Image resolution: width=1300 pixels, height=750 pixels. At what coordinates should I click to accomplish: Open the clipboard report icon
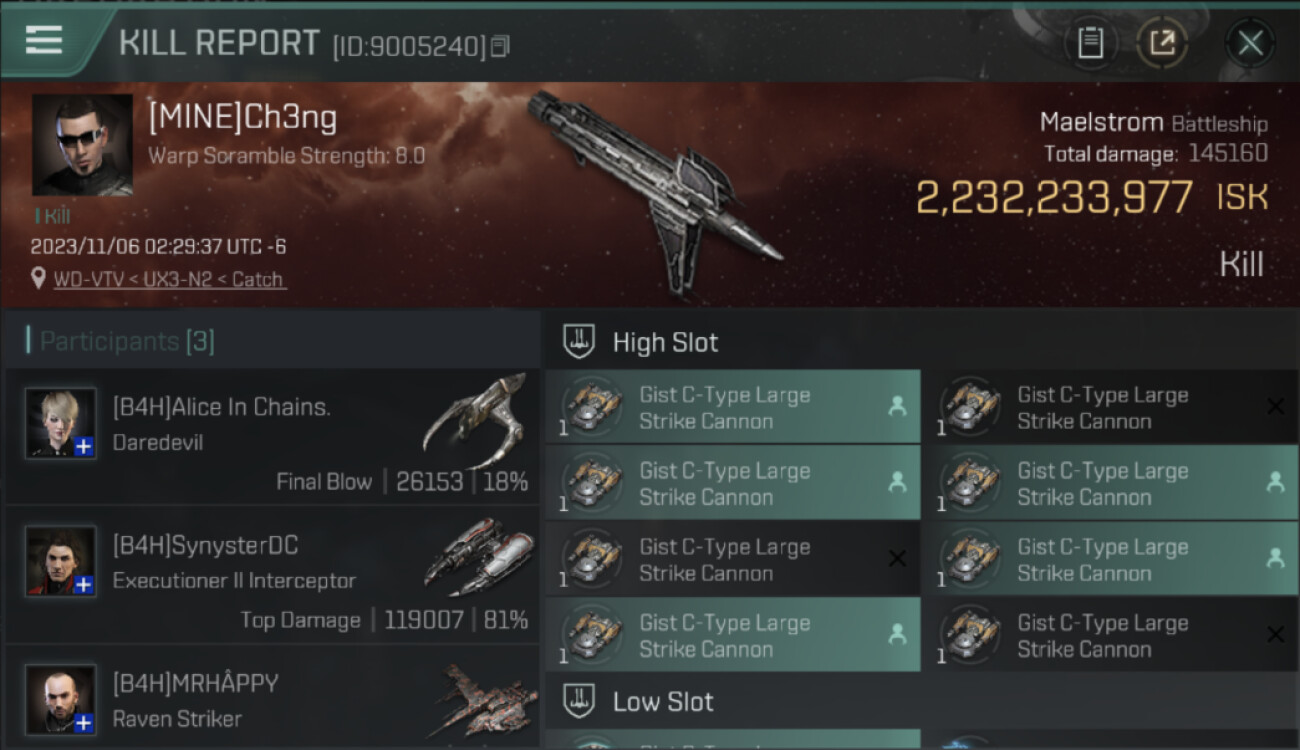pyautogui.click(x=1090, y=43)
